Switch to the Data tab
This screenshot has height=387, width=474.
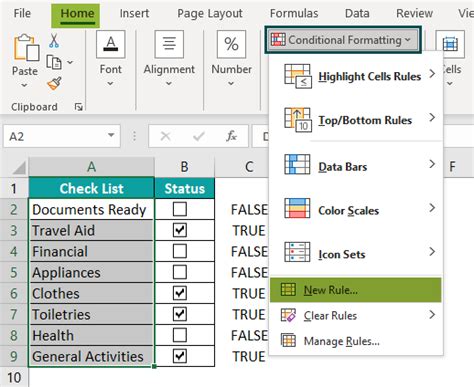click(357, 14)
